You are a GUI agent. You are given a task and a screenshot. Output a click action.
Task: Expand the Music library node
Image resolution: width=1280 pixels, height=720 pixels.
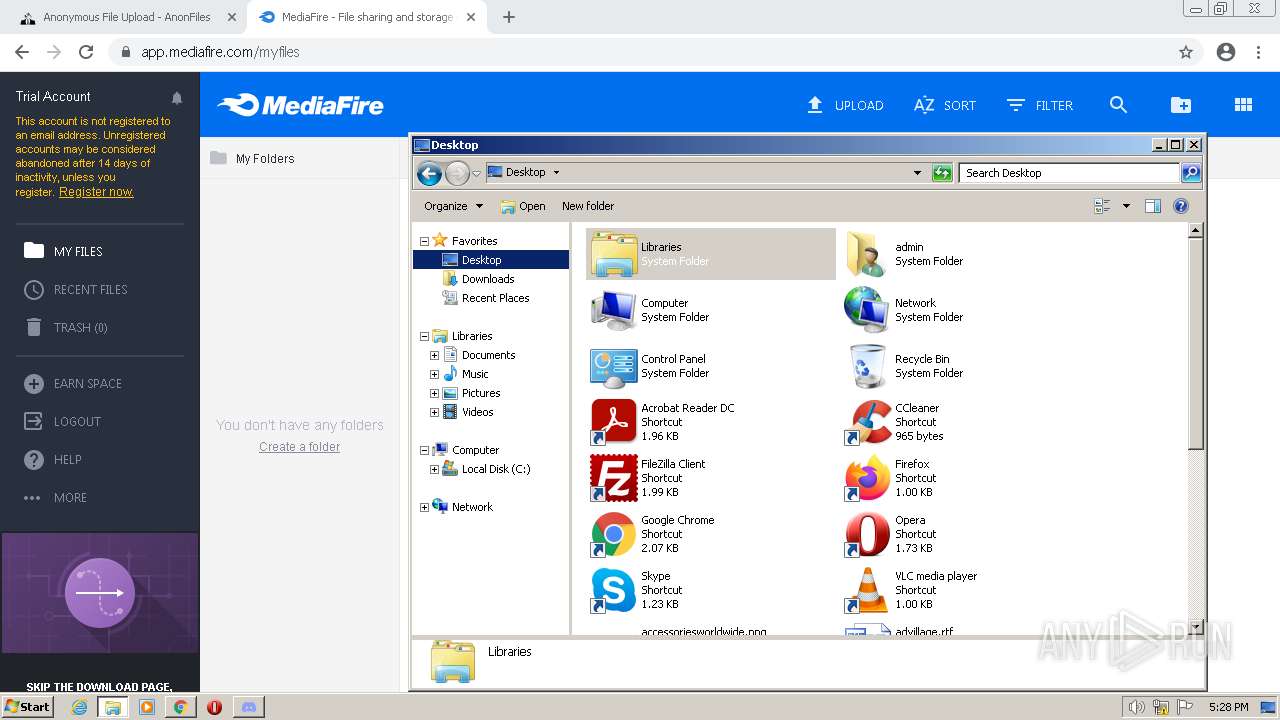click(434, 374)
